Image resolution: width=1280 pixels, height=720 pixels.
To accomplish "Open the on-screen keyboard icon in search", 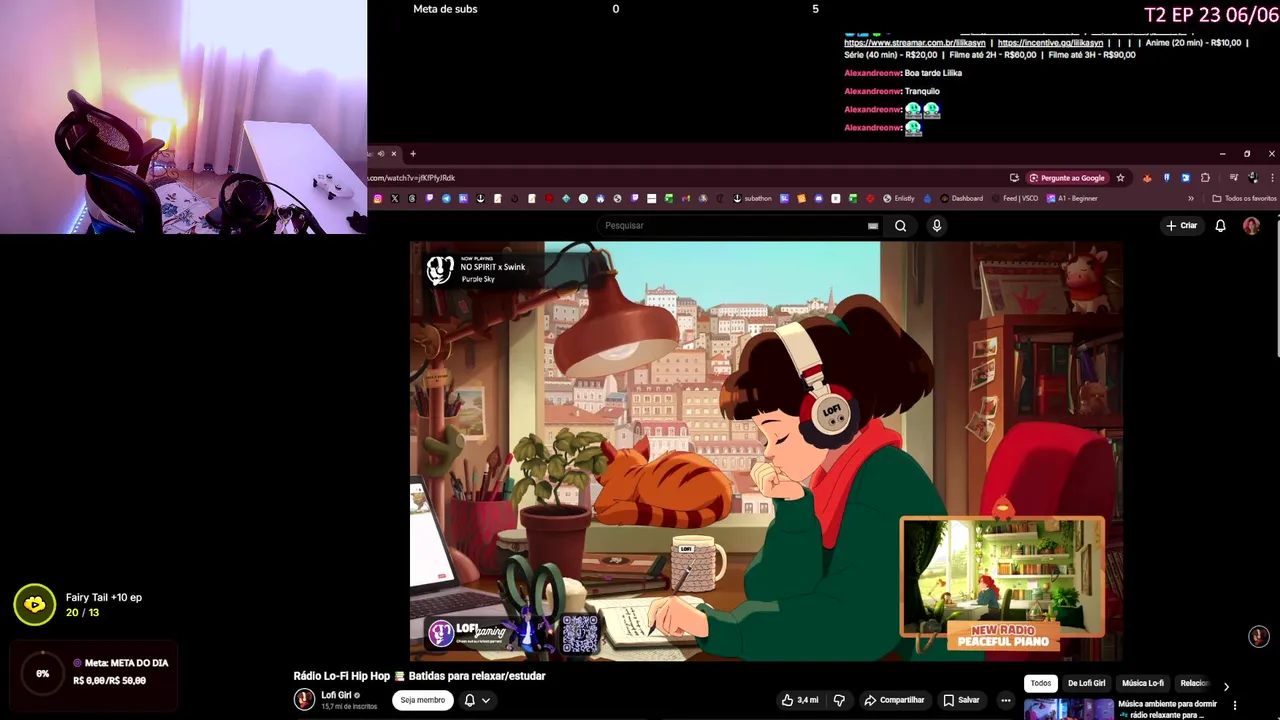I will 873,226.
